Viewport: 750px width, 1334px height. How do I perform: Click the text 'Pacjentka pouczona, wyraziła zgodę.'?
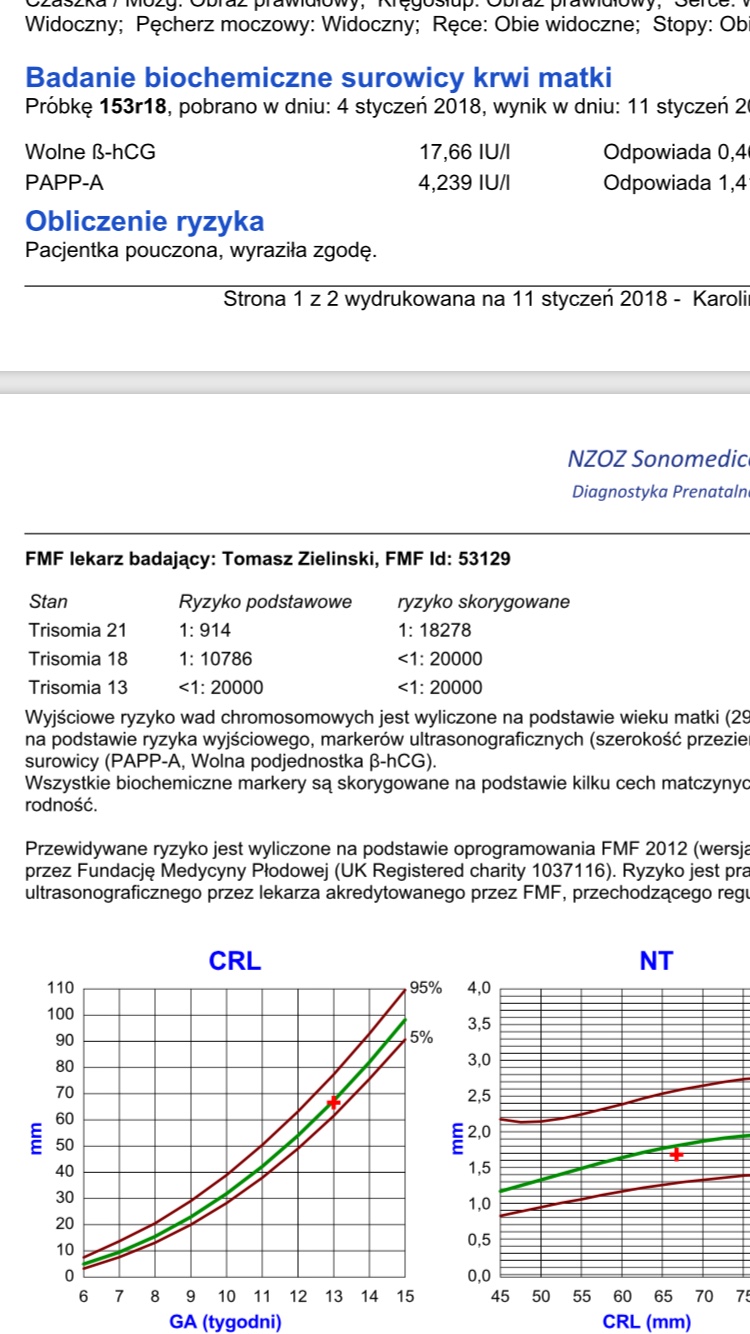pos(201,250)
